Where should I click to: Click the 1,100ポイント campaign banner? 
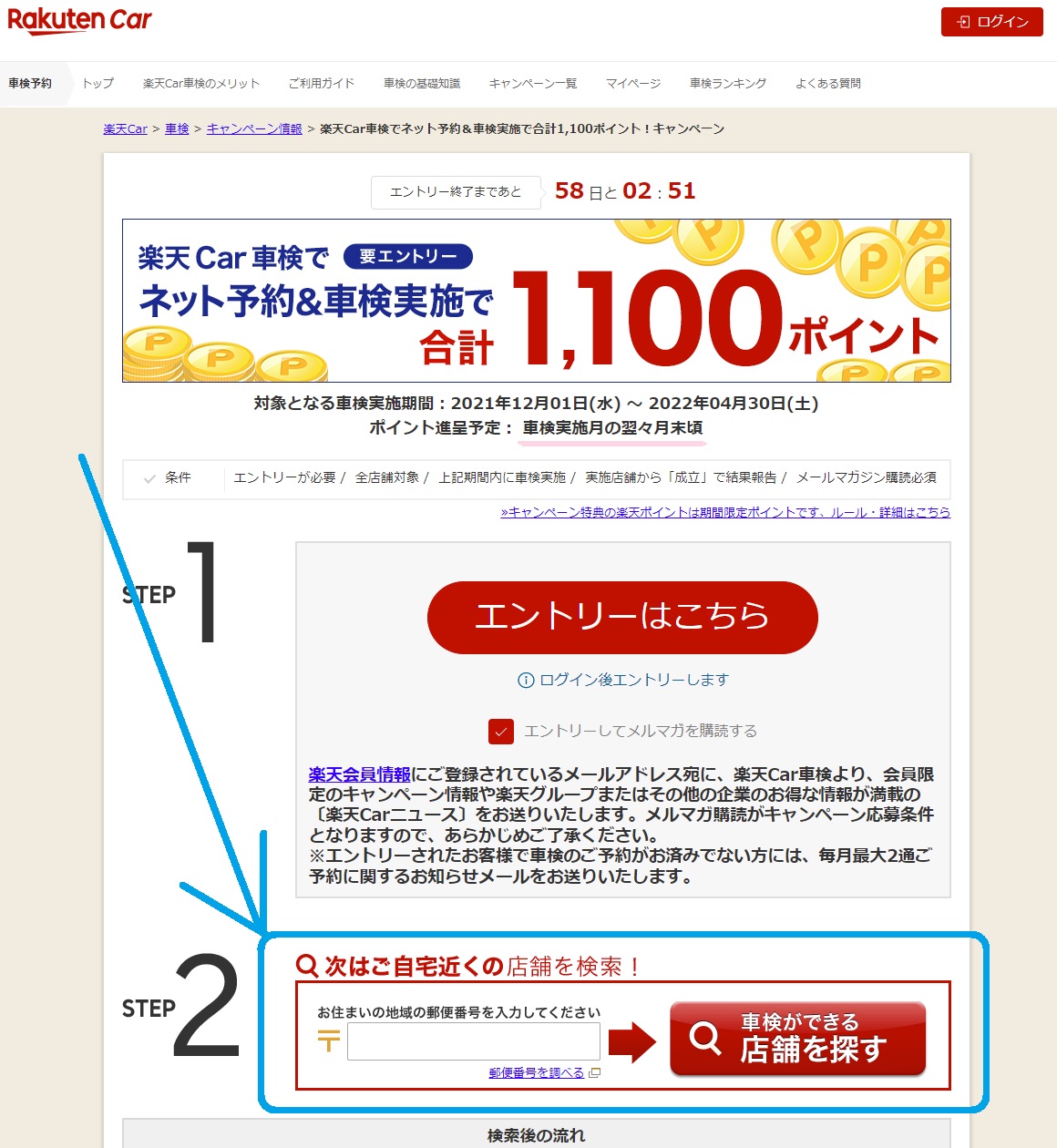[537, 301]
